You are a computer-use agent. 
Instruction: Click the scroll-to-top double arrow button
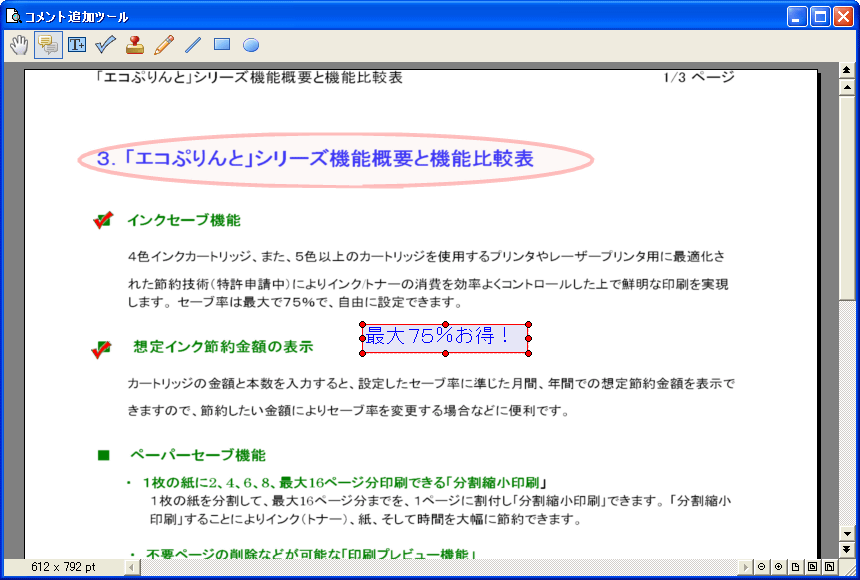tap(847, 70)
